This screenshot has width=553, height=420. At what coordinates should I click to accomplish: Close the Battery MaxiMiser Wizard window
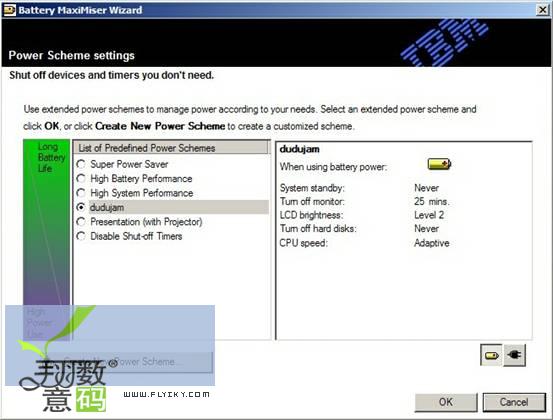coord(542,10)
